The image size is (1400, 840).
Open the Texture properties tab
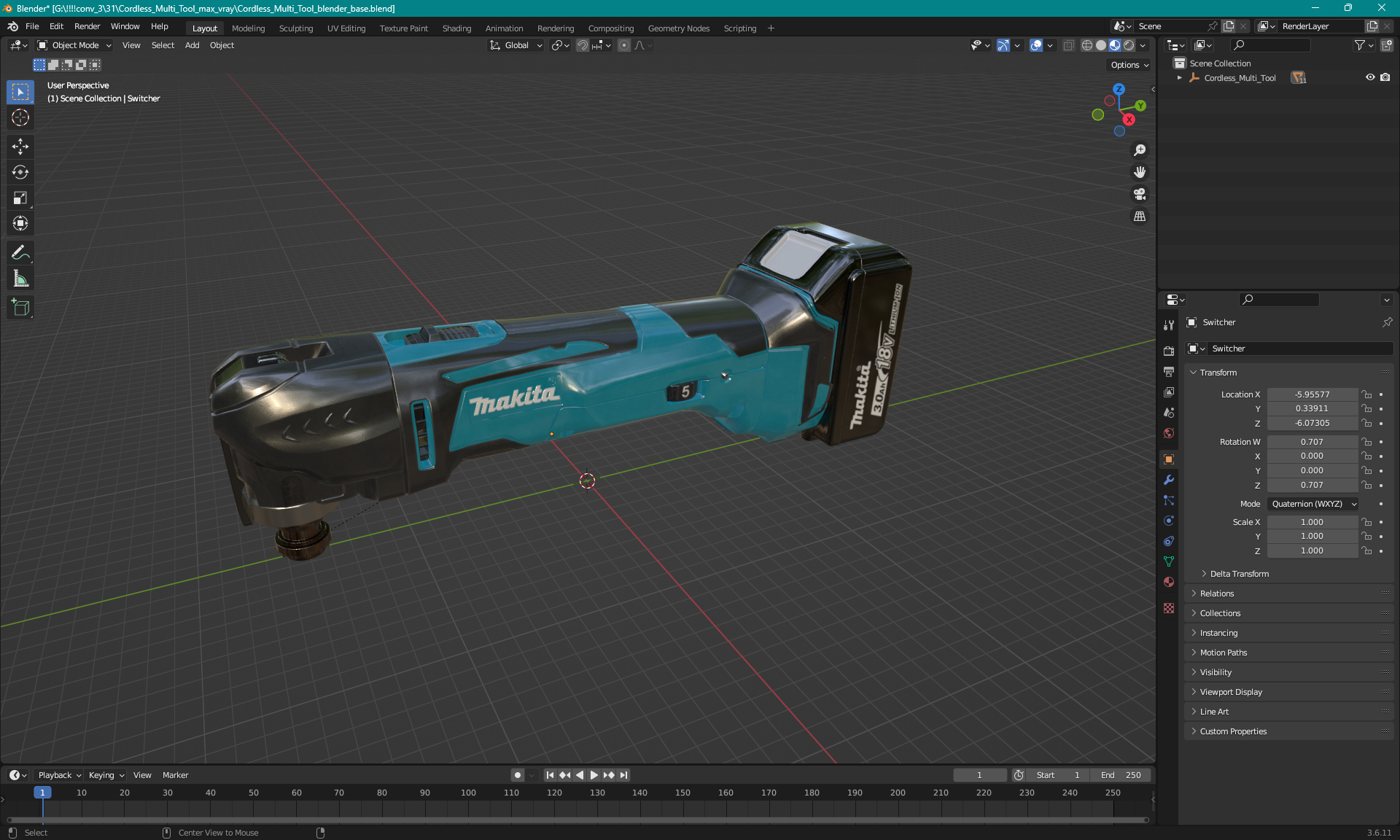click(x=1169, y=608)
